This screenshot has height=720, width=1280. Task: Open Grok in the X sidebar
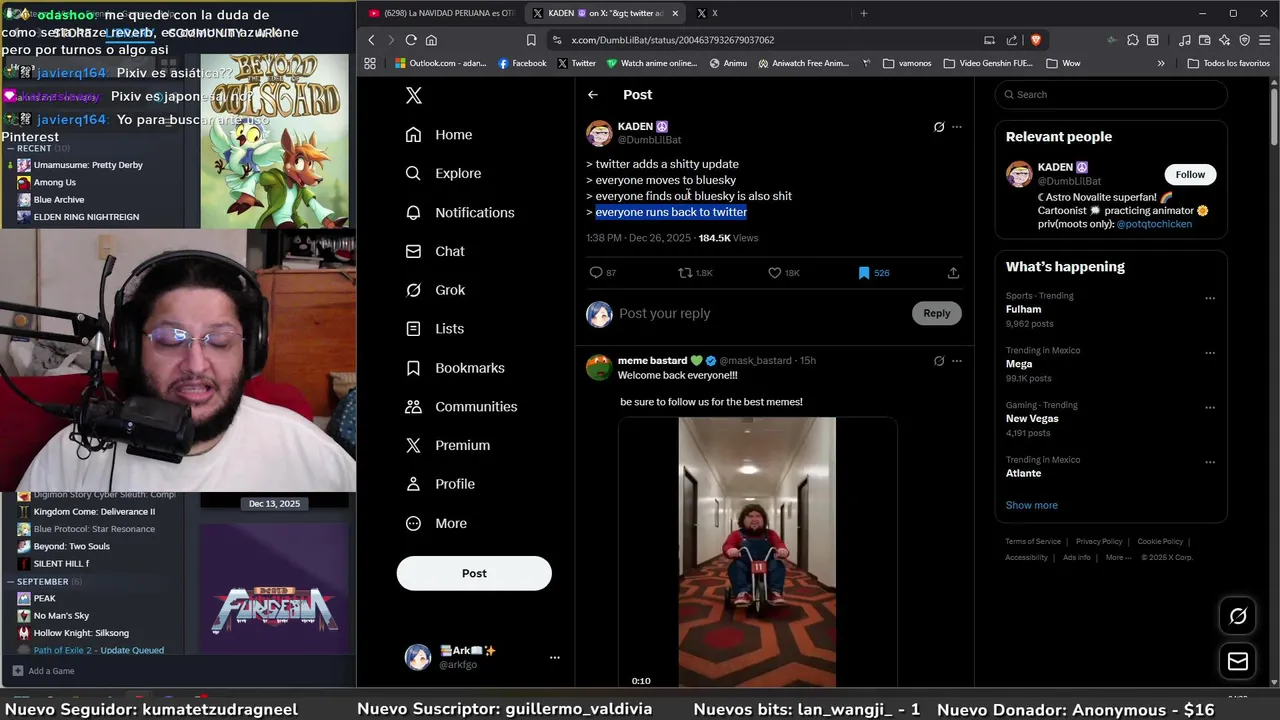[x=435, y=290]
